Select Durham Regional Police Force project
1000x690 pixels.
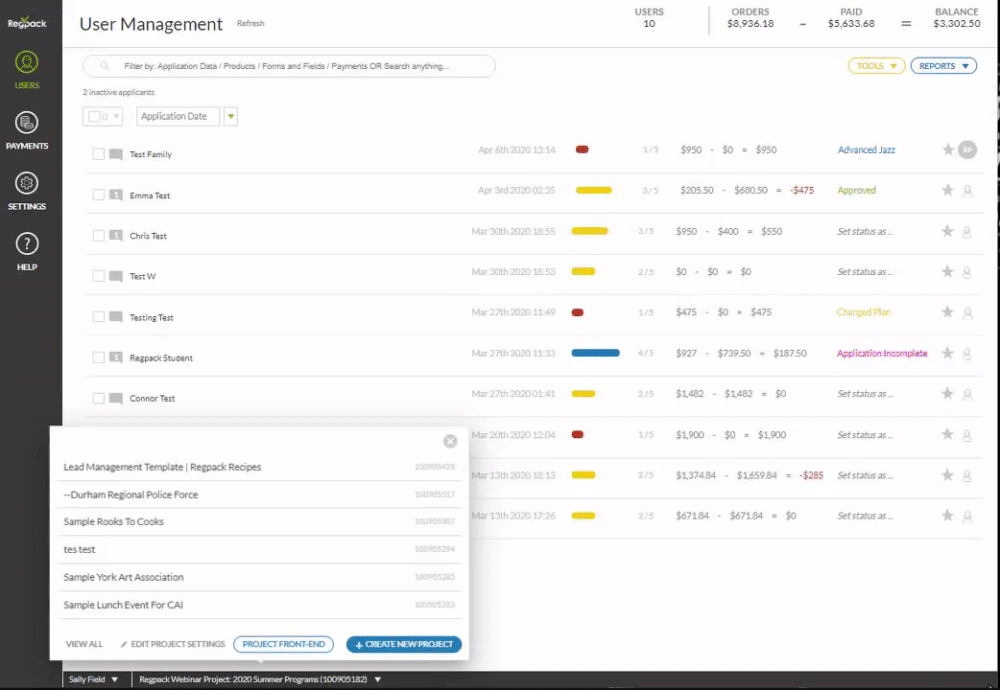259,494
